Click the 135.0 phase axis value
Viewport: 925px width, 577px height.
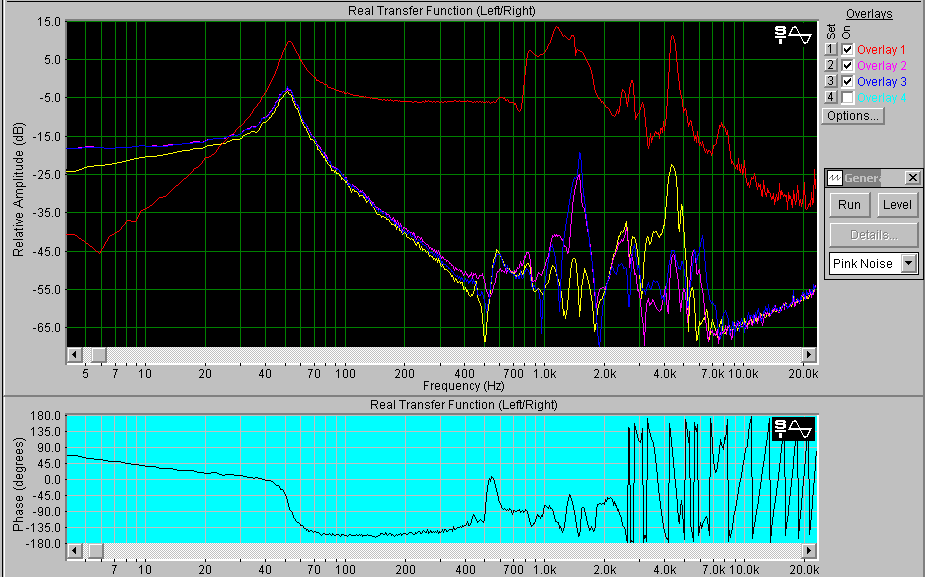point(46,432)
